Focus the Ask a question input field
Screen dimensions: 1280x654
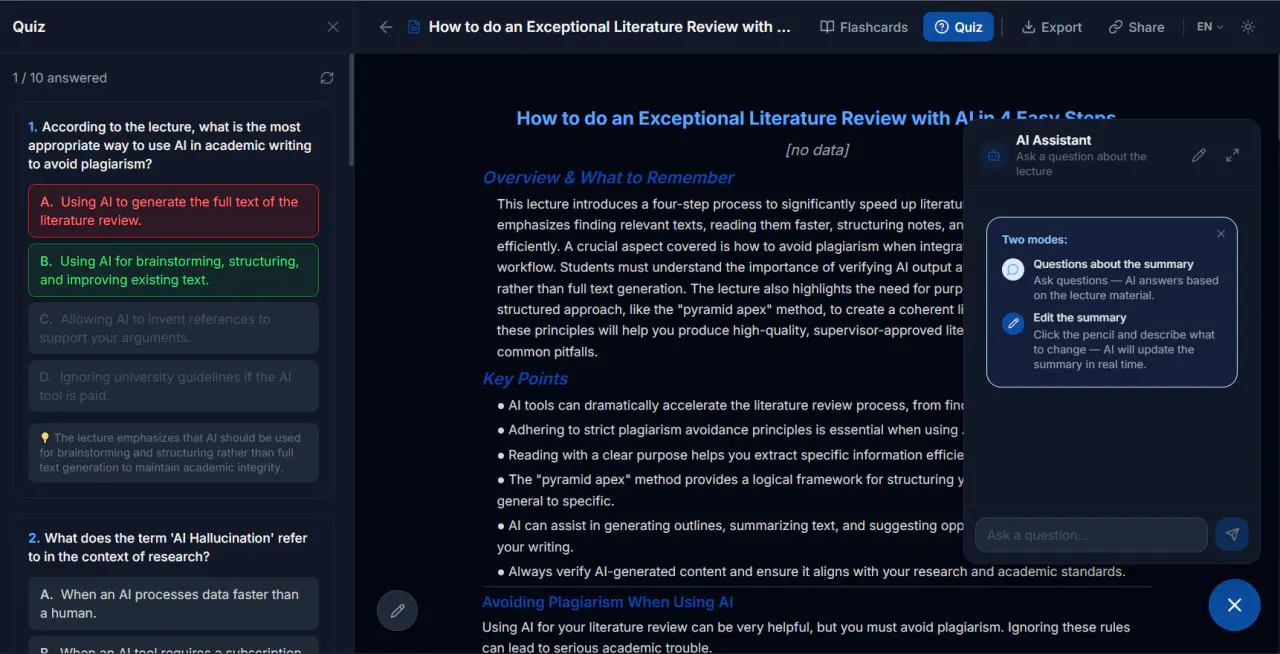(x=1091, y=535)
